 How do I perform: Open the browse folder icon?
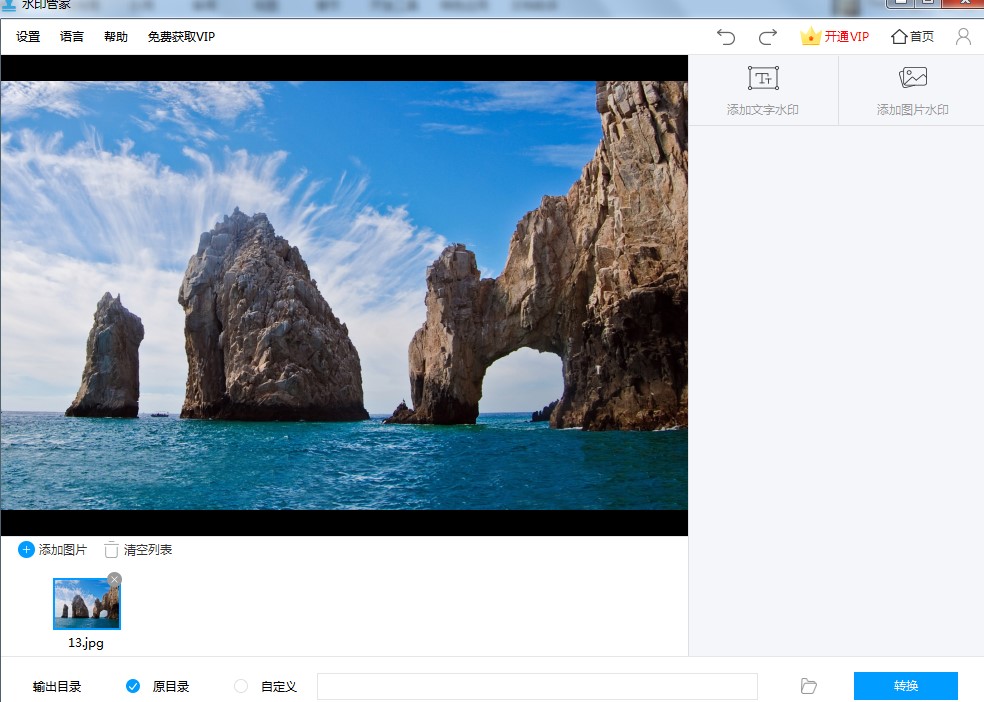809,686
